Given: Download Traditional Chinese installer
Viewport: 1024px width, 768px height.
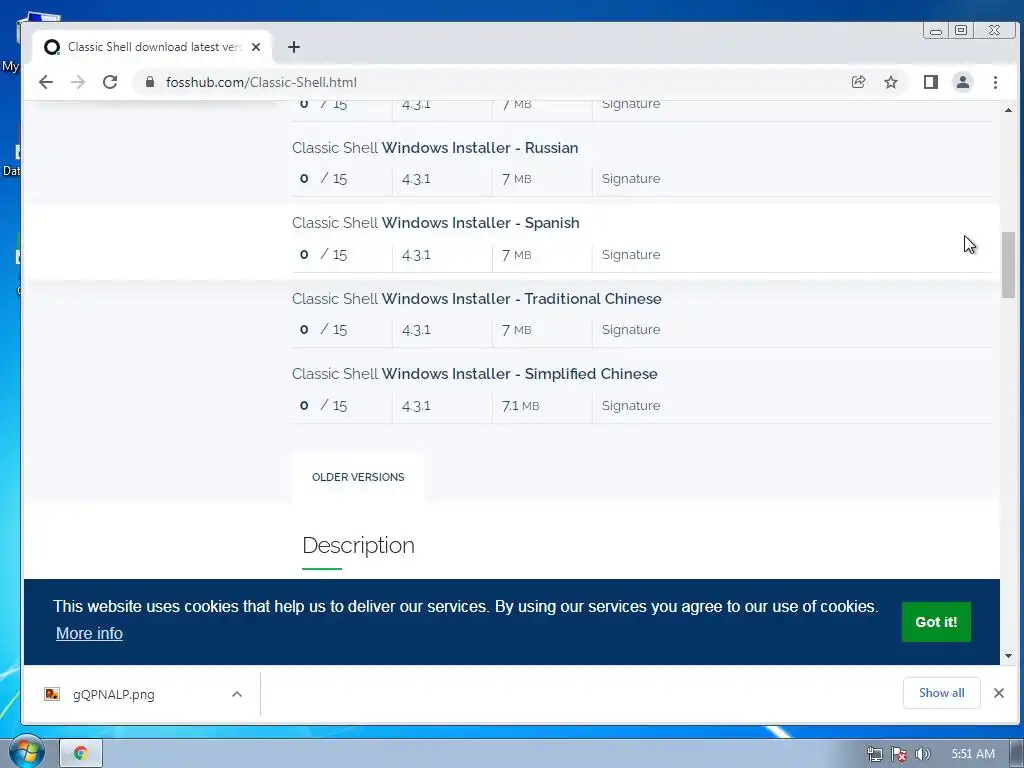Looking at the screenshot, I should tap(477, 298).
